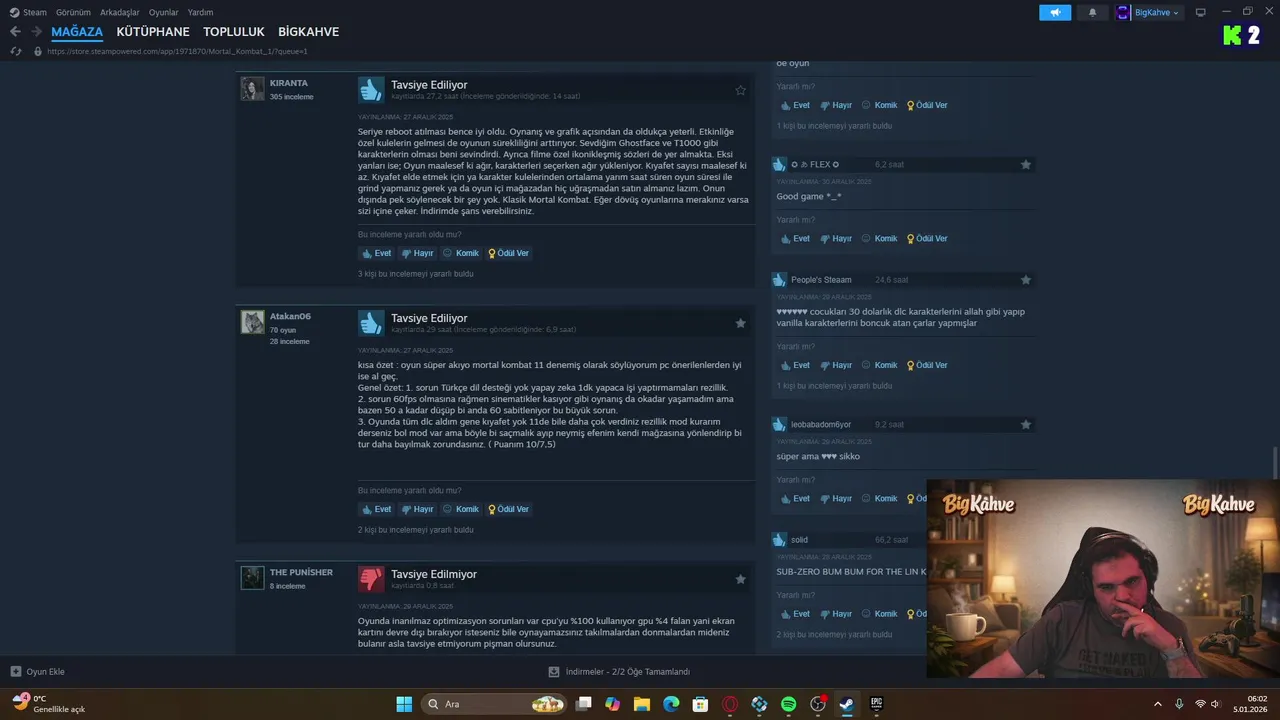Open the Yardım menu
Viewport: 1280px width, 720px height.
[x=200, y=12]
